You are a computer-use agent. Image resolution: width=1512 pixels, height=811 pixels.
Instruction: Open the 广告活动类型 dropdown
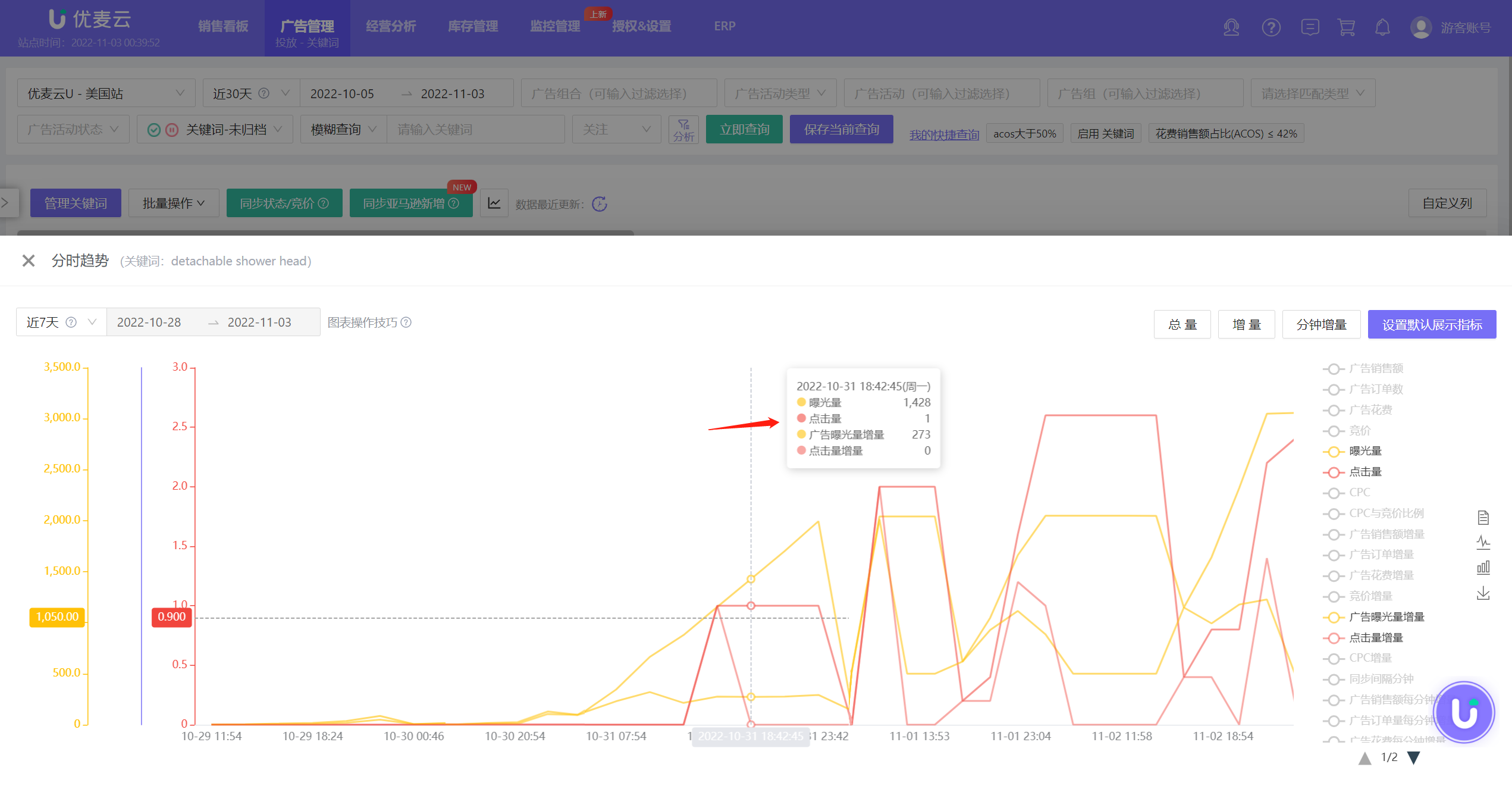[x=780, y=93]
